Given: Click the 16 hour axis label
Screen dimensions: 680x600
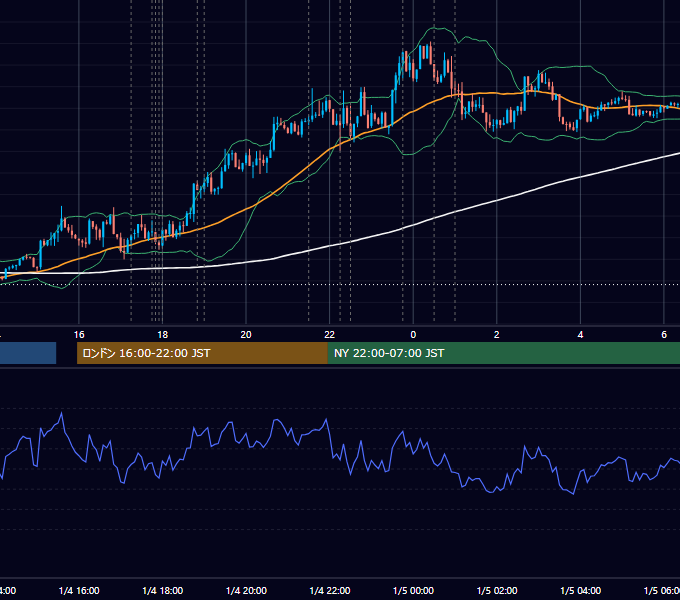Looking at the screenshot, I should pos(79,335).
